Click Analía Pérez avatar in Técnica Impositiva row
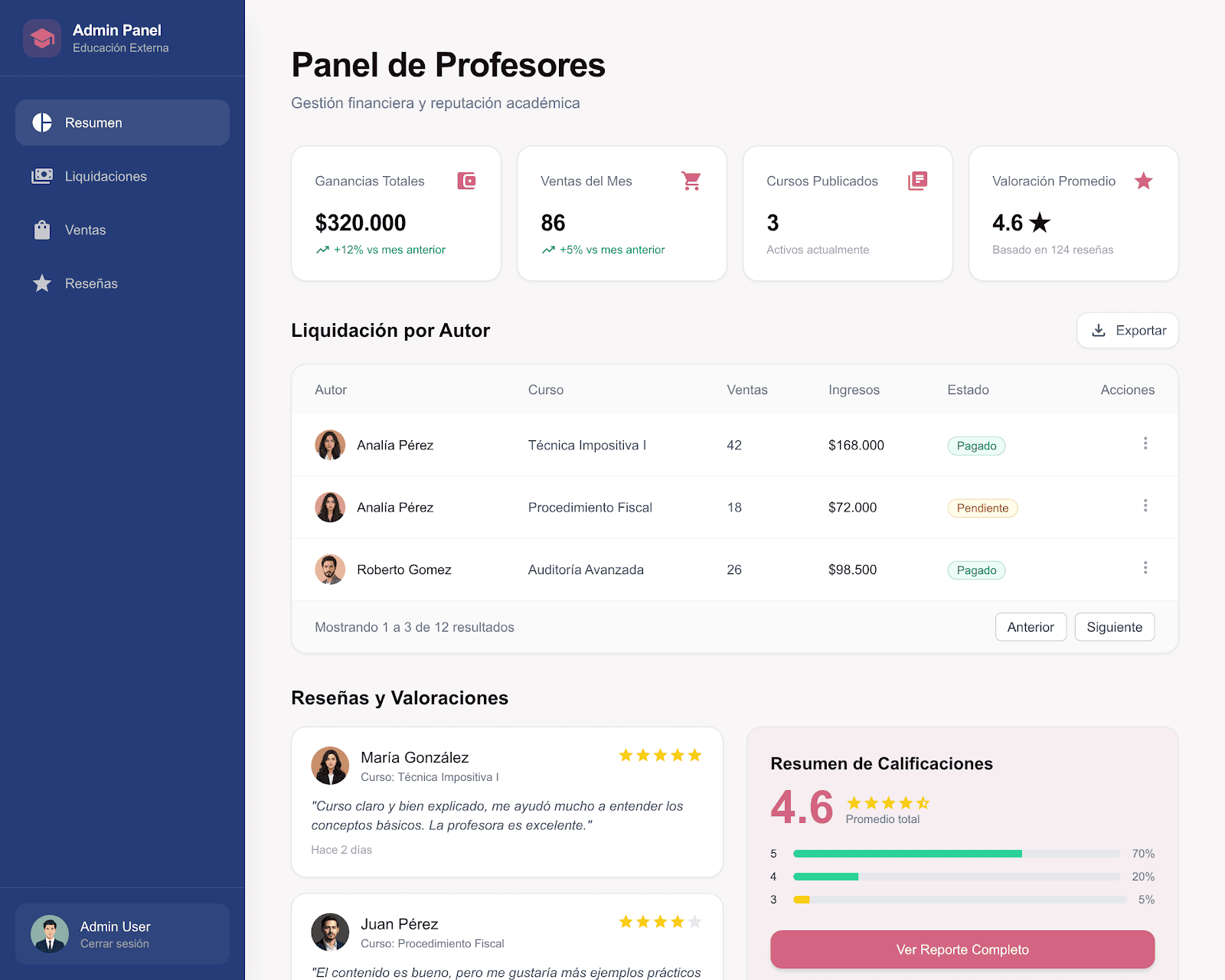 click(330, 445)
